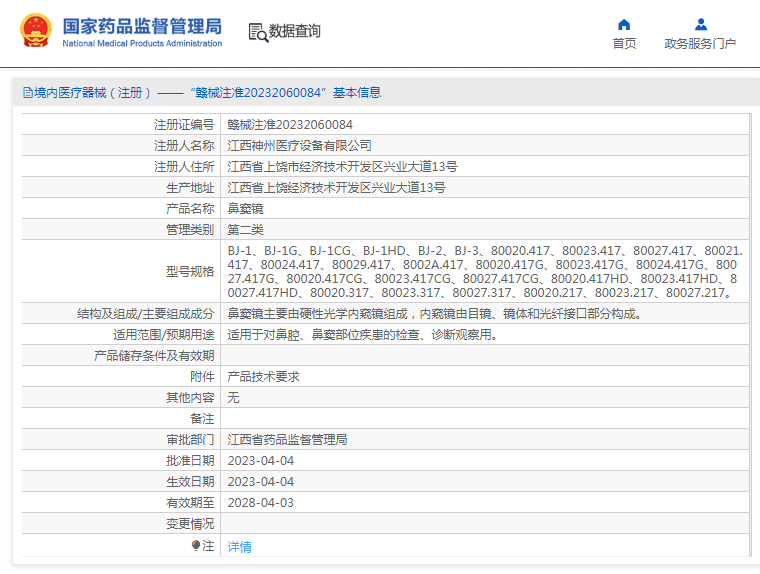Click address 江西省上饶市经济技术开发区兴业大道13号
The height and width of the screenshot is (574, 760).
point(342,167)
